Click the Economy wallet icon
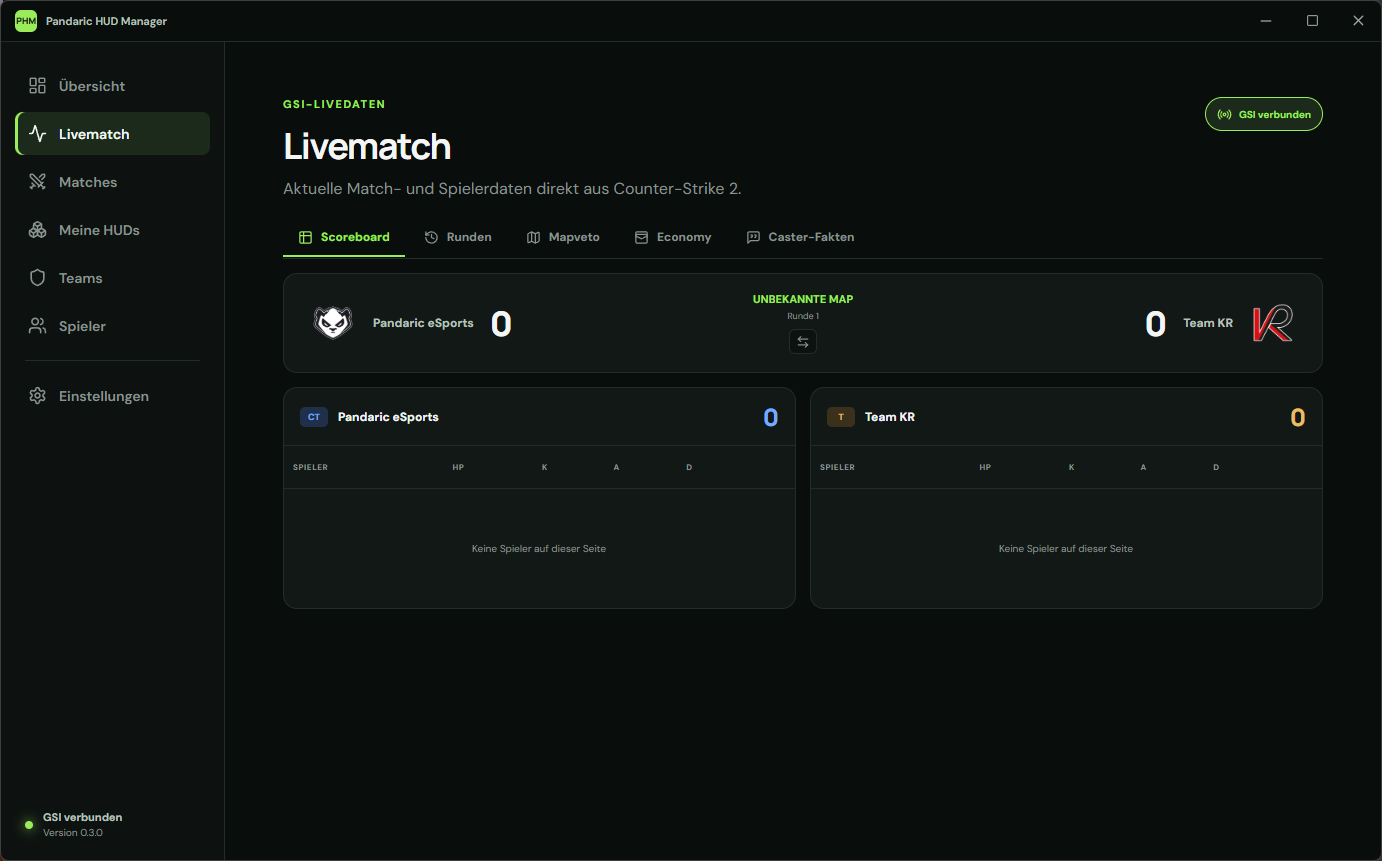 click(x=641, y=237)
